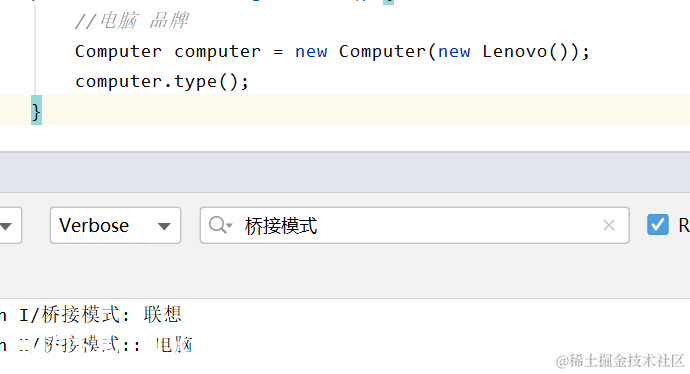690x374 pixels.
Task: Select the log line ending with 联想
Action: 91,315
